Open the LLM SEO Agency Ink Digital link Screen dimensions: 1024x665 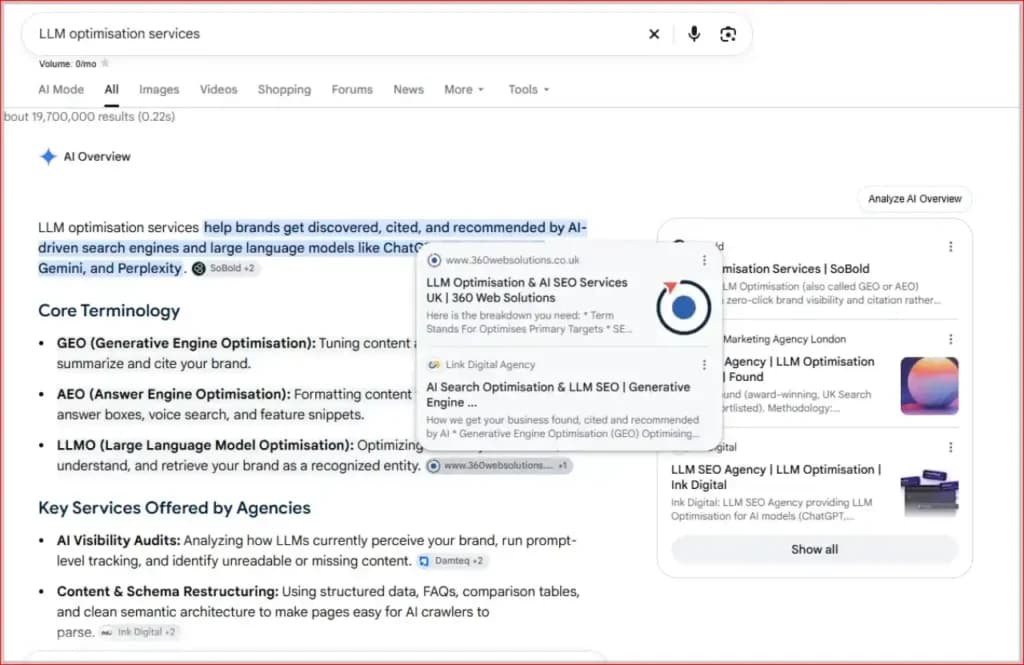coord(776,477)
